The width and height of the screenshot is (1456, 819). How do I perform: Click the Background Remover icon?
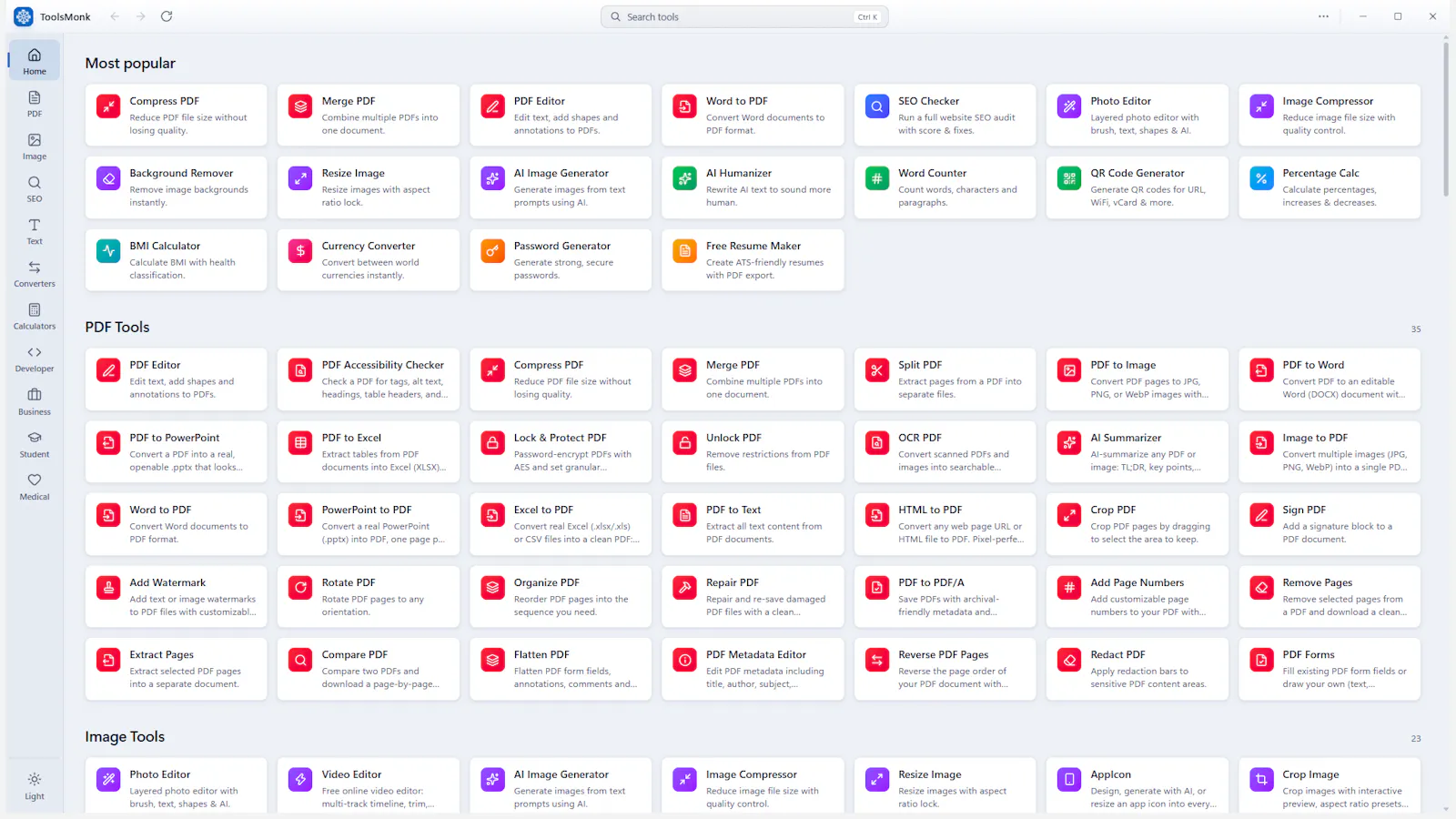click(108, 178)
